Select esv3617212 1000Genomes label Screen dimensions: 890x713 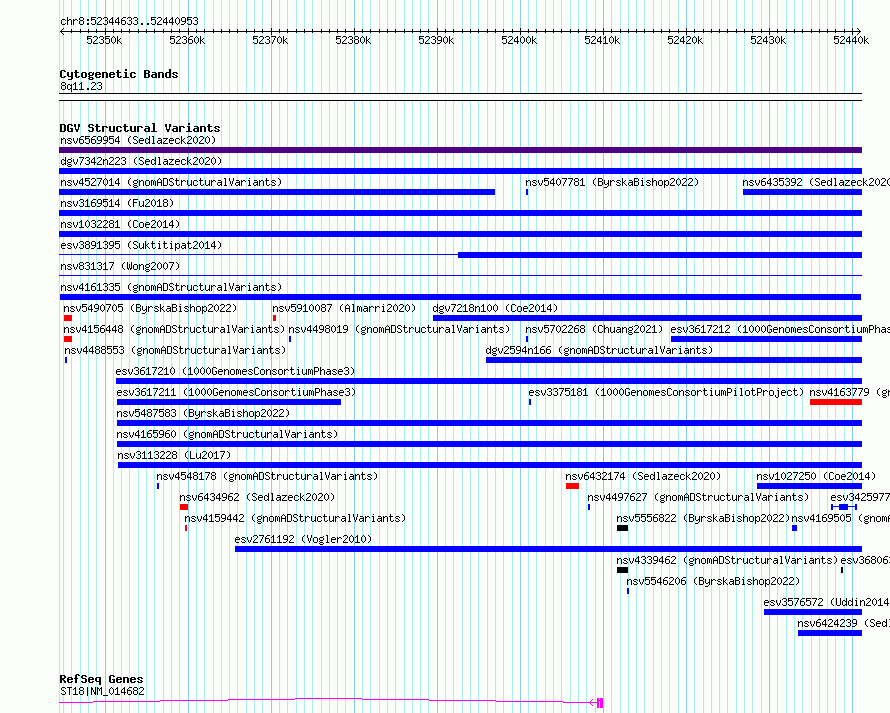click(x=780, y=329)
